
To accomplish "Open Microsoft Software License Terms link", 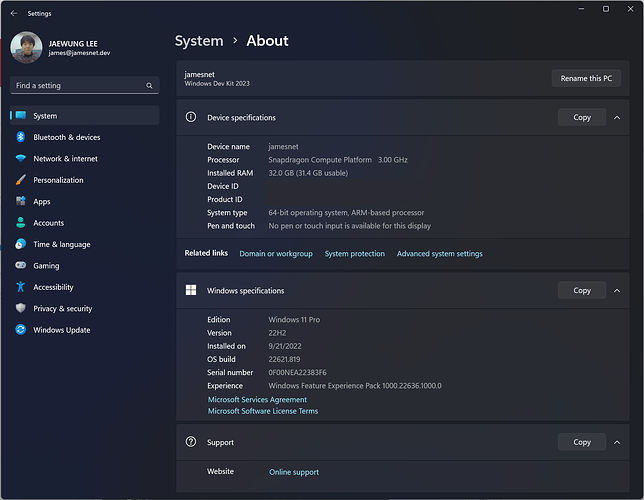I will (x=263, y=411).
